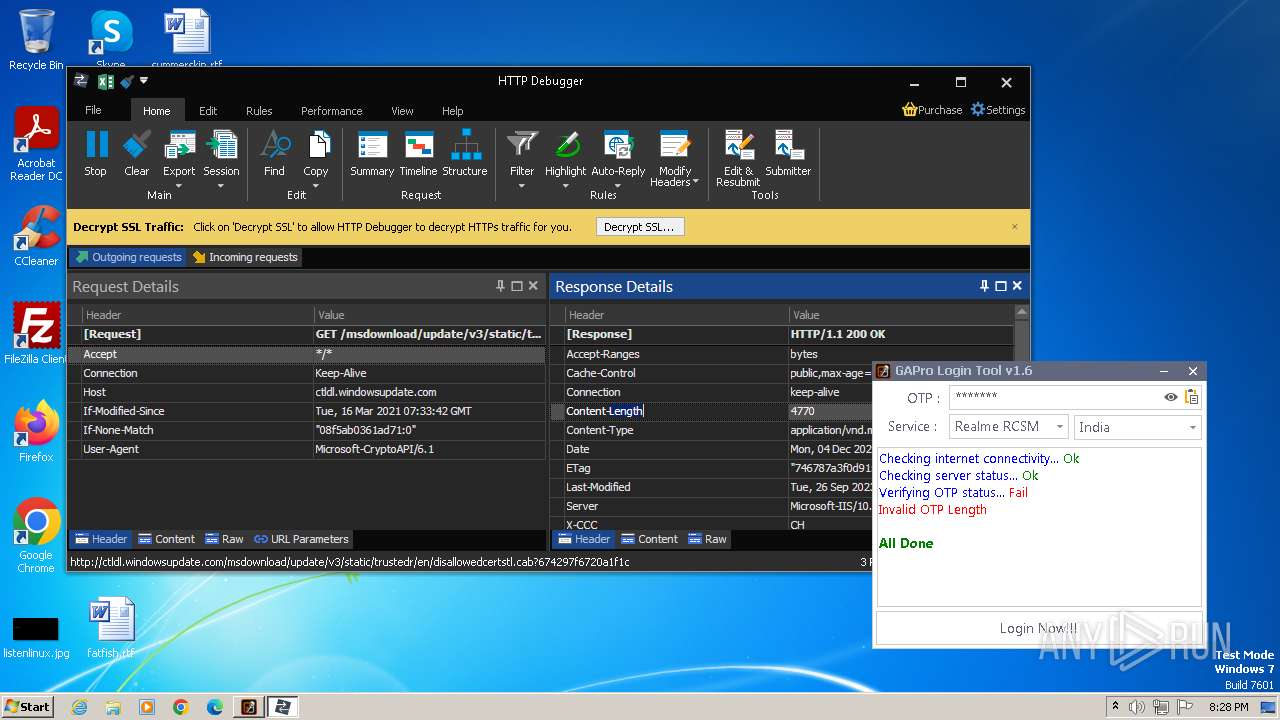Click the Decrypt SSL... button
This screenshot has height=720, width=1280.
click(x=640, y=227)
